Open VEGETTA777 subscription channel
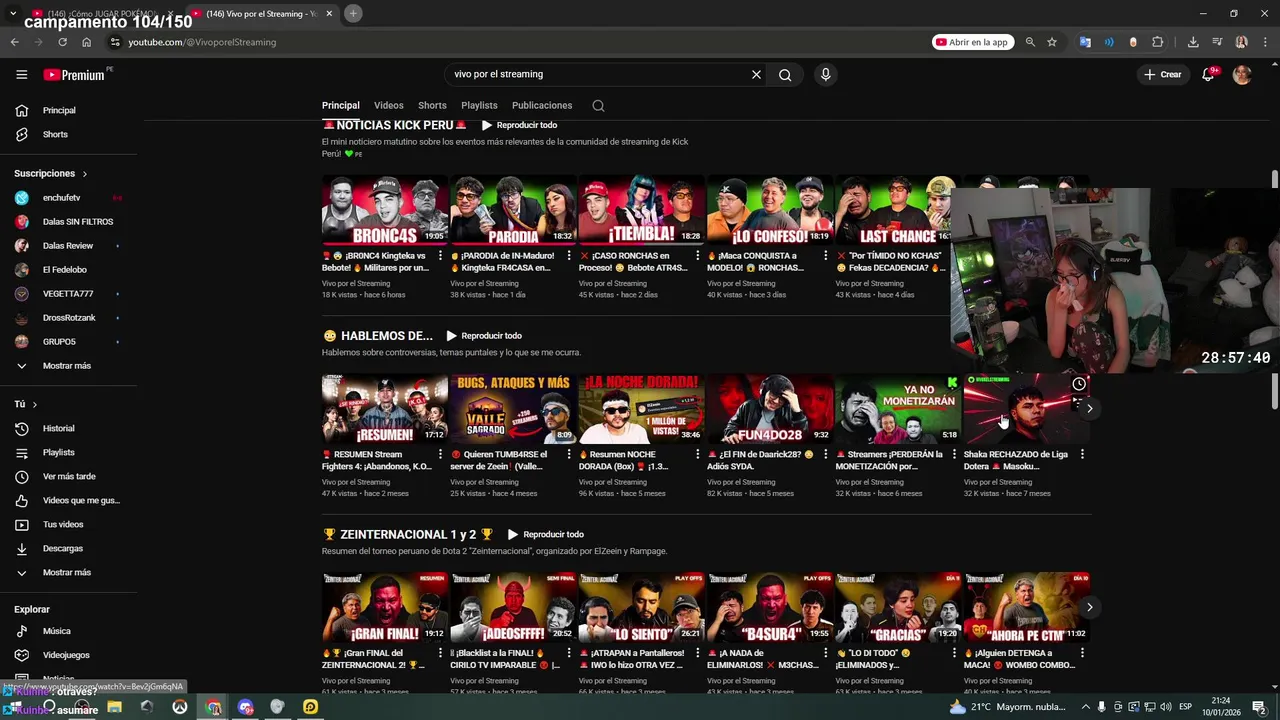 [69, 294]
